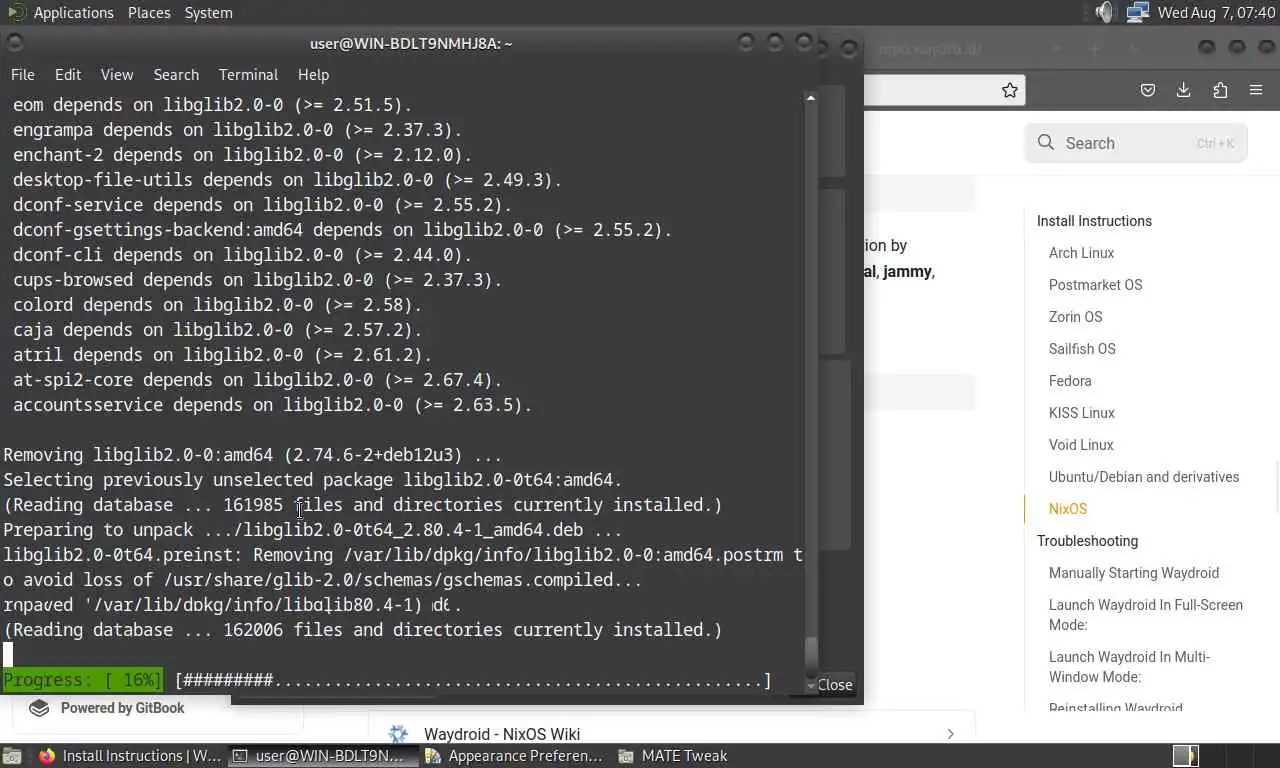Screen dimensions: 1280x768
Task: Open the Ubuntu/Debian and derivatives link
Action: pos(1144,477)
